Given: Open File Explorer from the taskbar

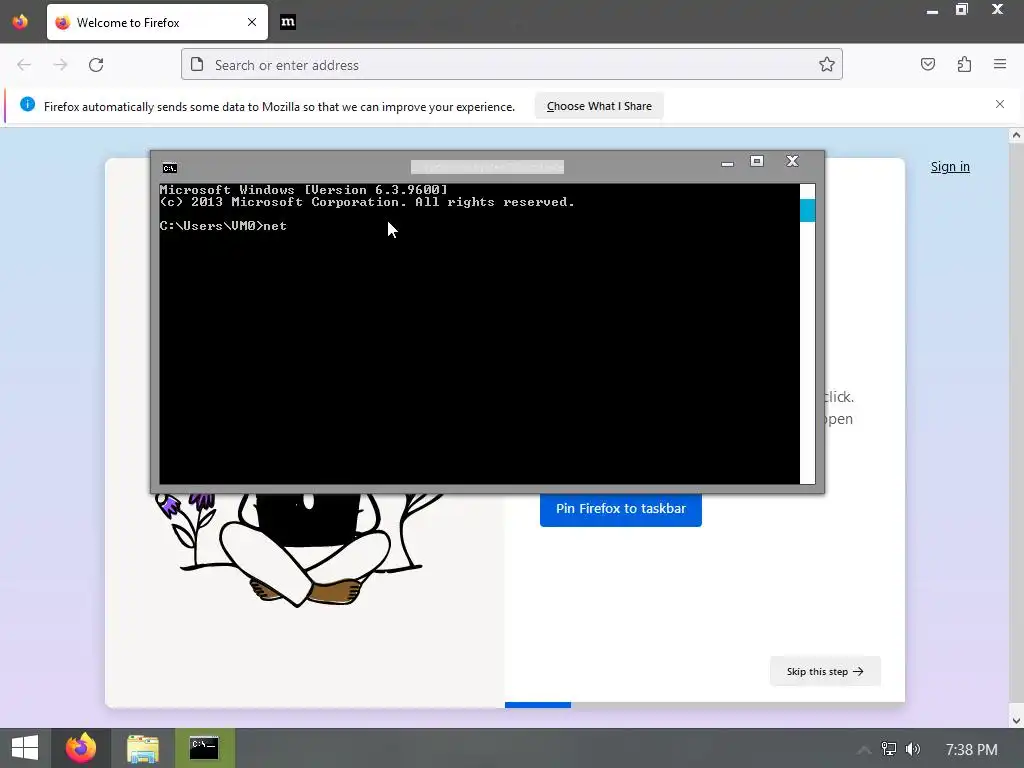Looking at the screenshot, I should pos(143,748).
